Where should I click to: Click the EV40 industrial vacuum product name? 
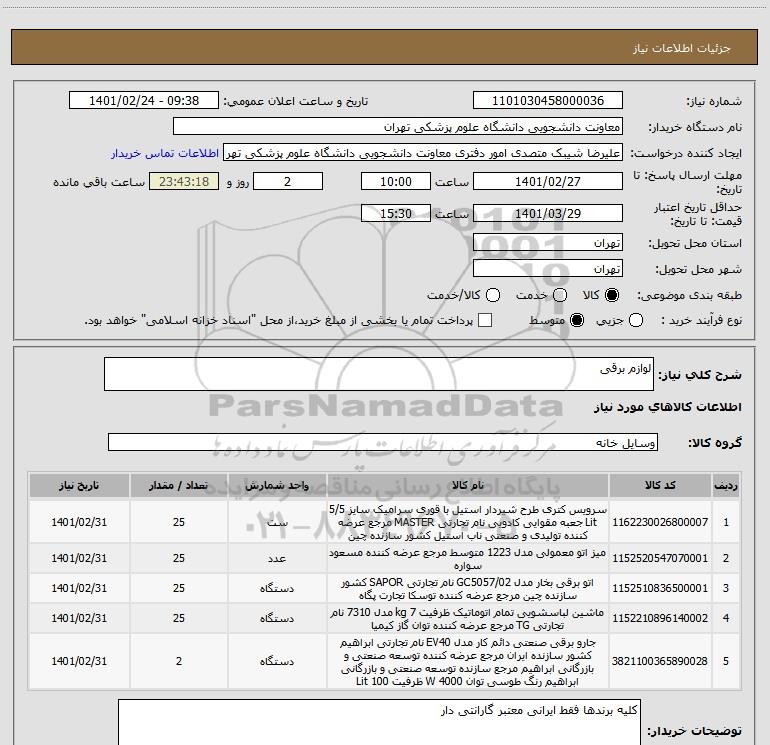pyautogui.click(x=468, y=662)
